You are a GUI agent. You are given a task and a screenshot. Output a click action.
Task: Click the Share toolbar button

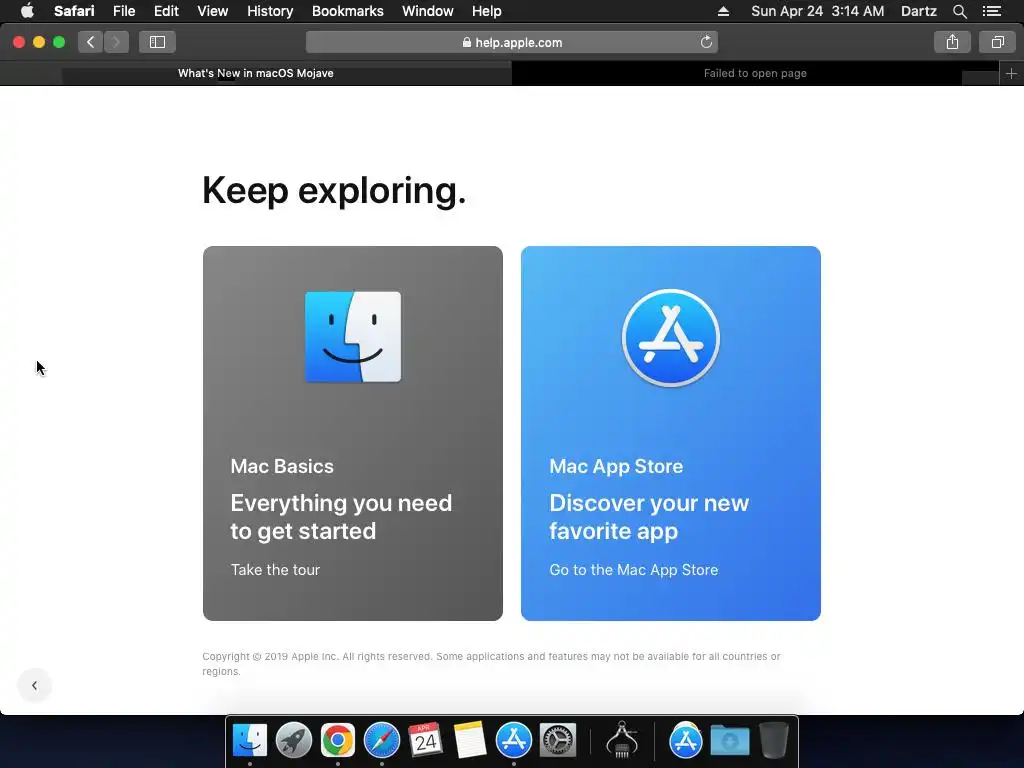tap(952, 42)
